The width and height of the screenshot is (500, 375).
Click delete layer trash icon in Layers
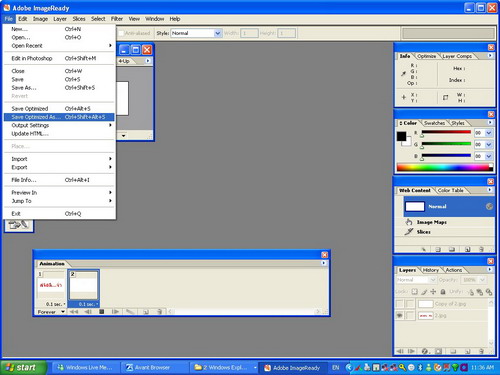pyautogui.click(x=481, y=351)
